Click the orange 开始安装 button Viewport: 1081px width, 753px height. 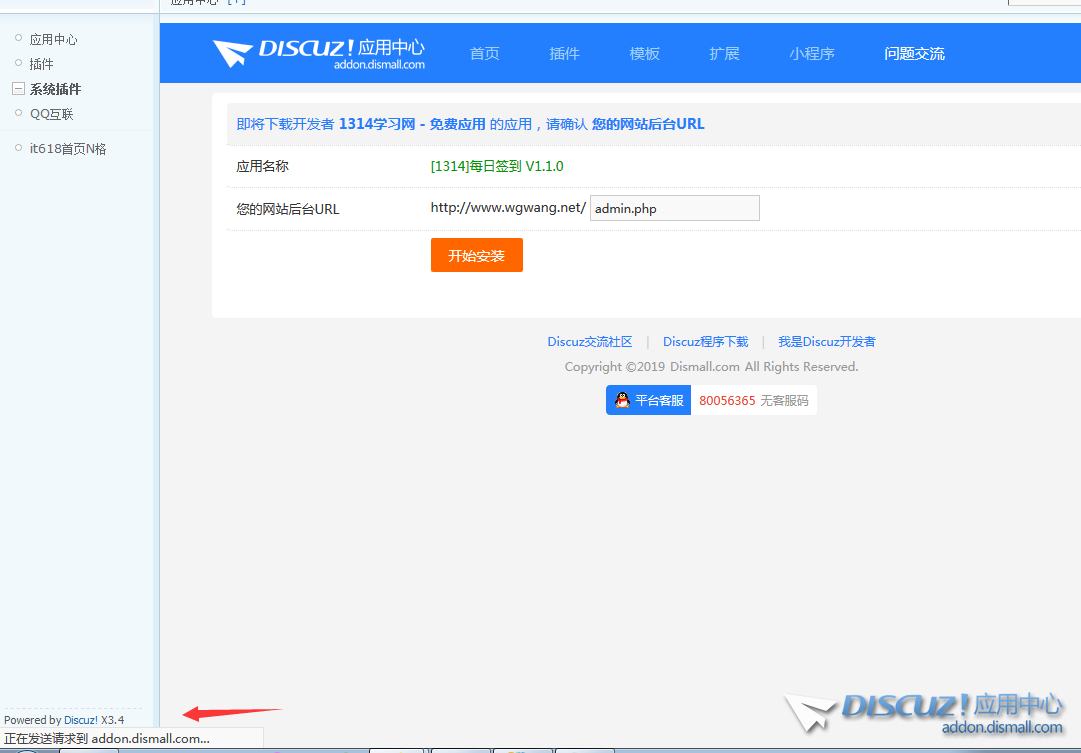(x=476, y=255)
